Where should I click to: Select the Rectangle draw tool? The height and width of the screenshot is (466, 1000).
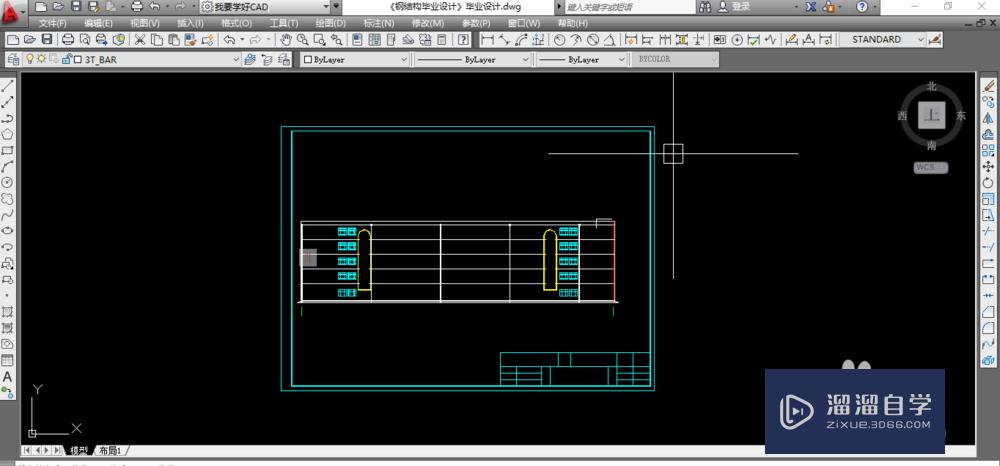point(8,150)
